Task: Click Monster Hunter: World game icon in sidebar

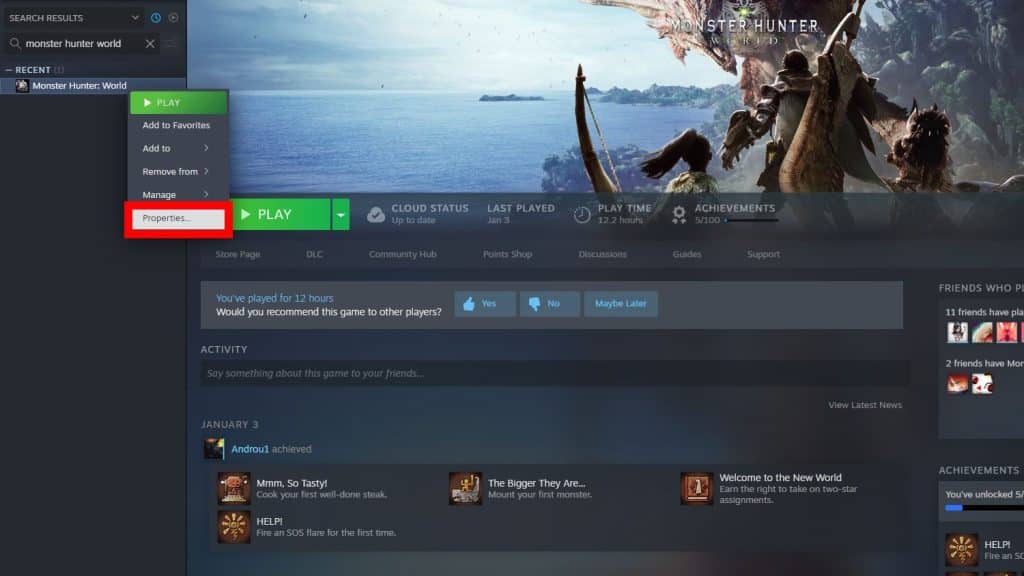Action: coord(22,86)
